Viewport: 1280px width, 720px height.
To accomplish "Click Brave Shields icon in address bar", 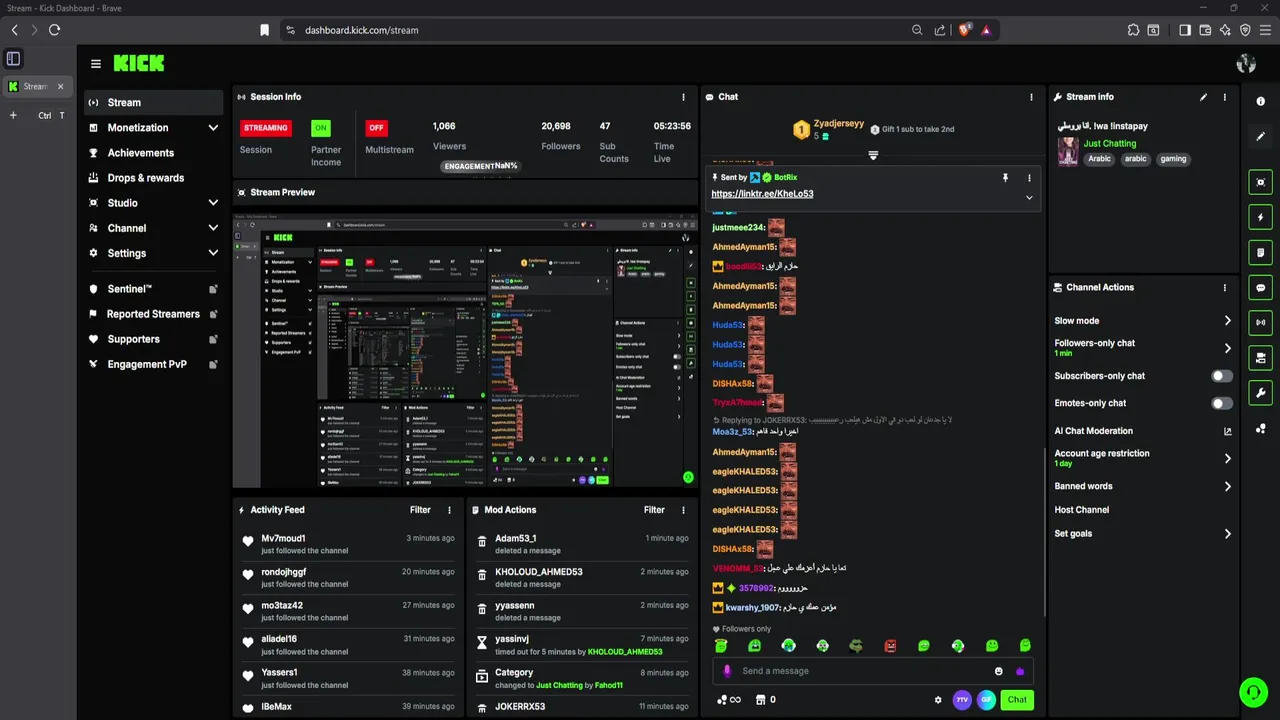I will [x=965, y=30].
